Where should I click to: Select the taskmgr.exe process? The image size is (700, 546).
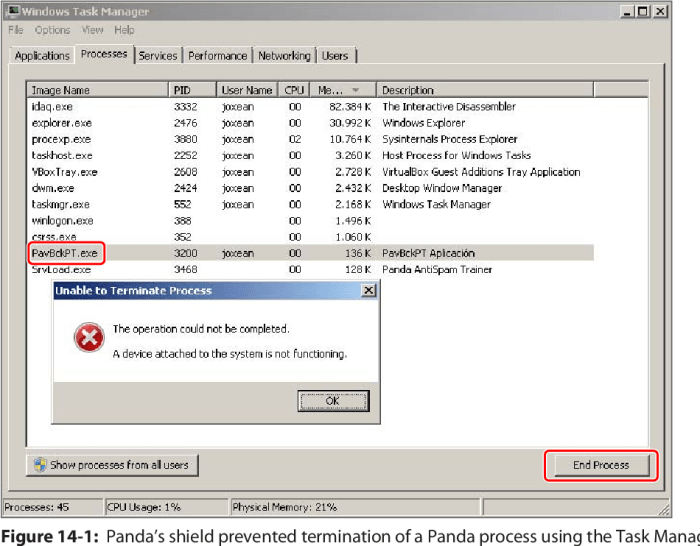[x=310, y=204]
